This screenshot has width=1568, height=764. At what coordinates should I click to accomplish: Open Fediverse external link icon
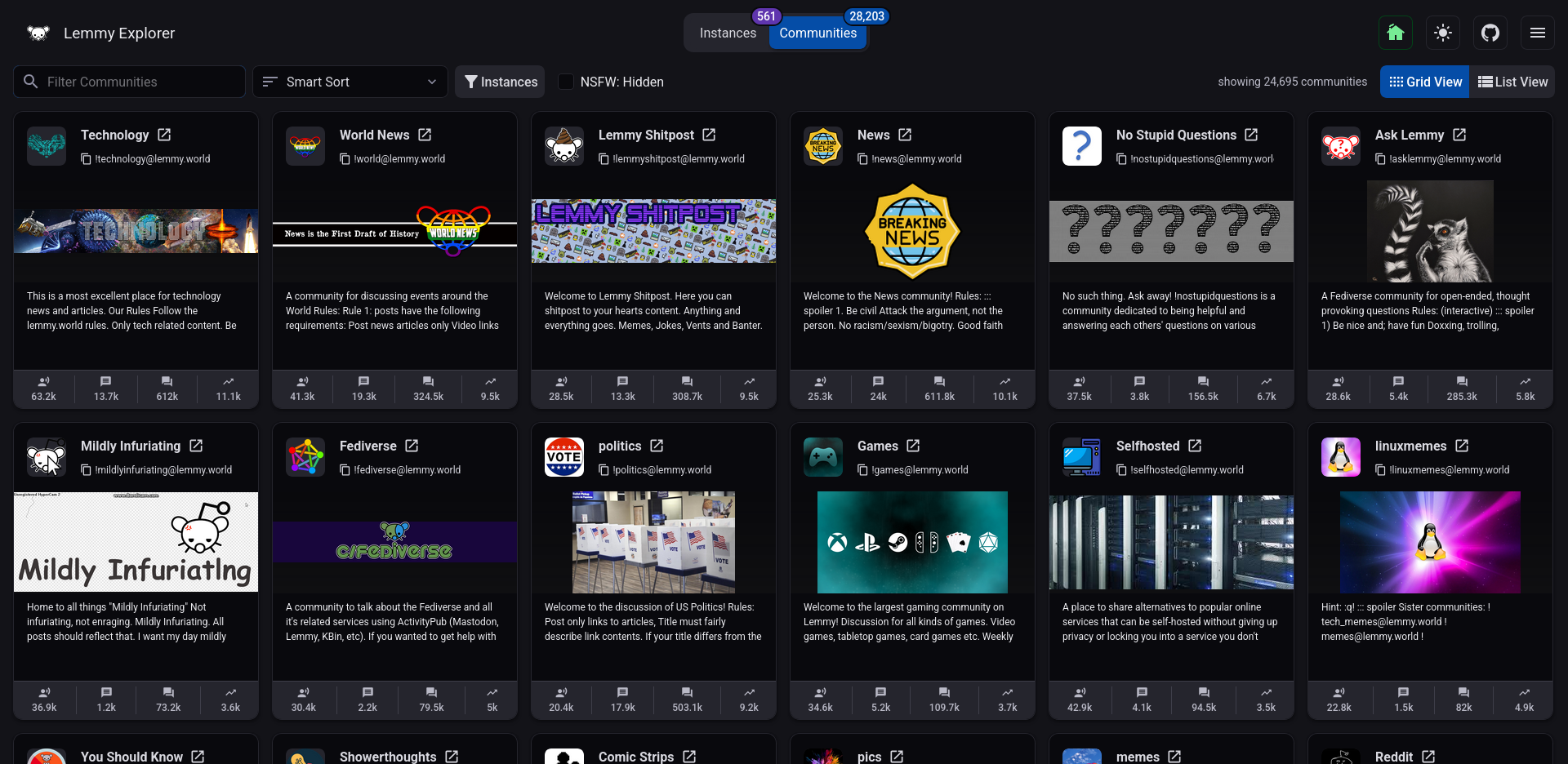[412, 446]
